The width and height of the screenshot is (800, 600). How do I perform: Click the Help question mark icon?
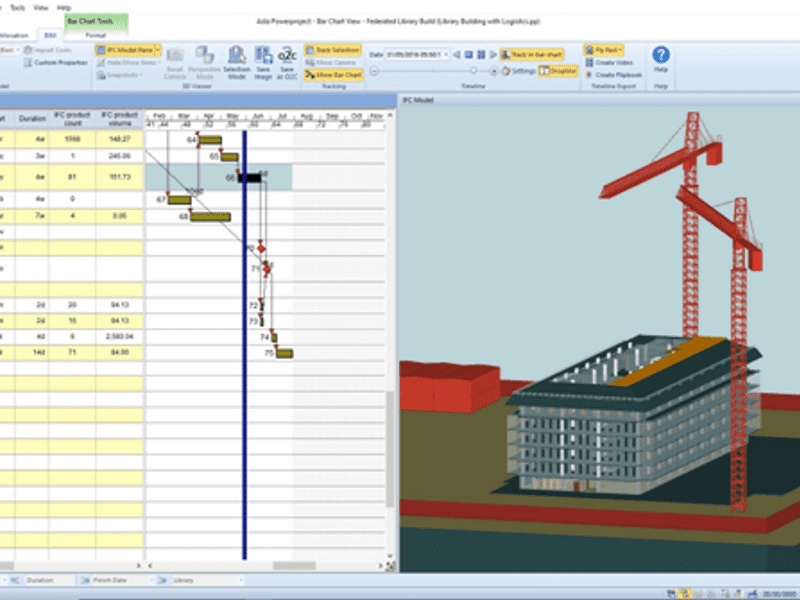[x=662, y=55]
